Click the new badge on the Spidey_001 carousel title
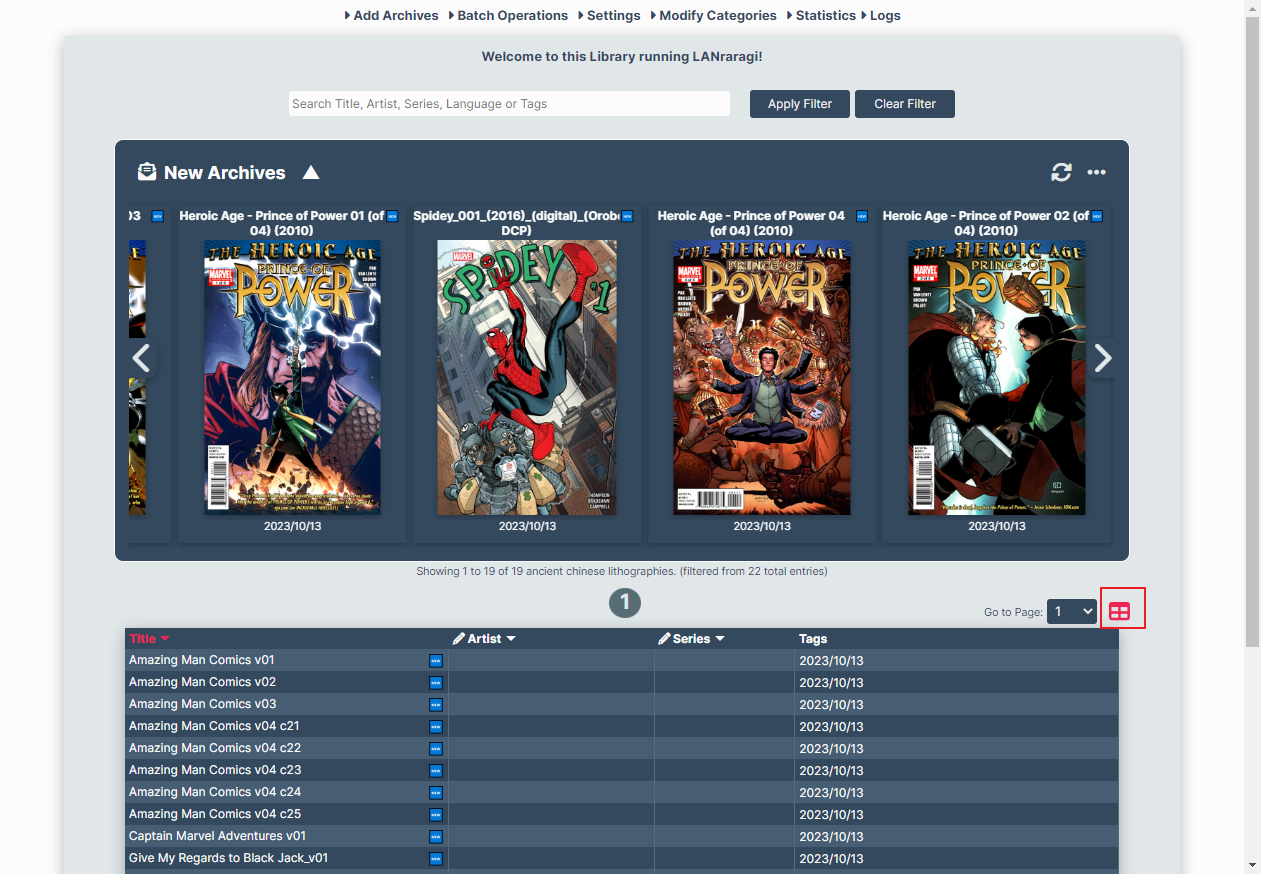Image resolution: width=1261 pixels, height=874 pixels. point(627,216)
